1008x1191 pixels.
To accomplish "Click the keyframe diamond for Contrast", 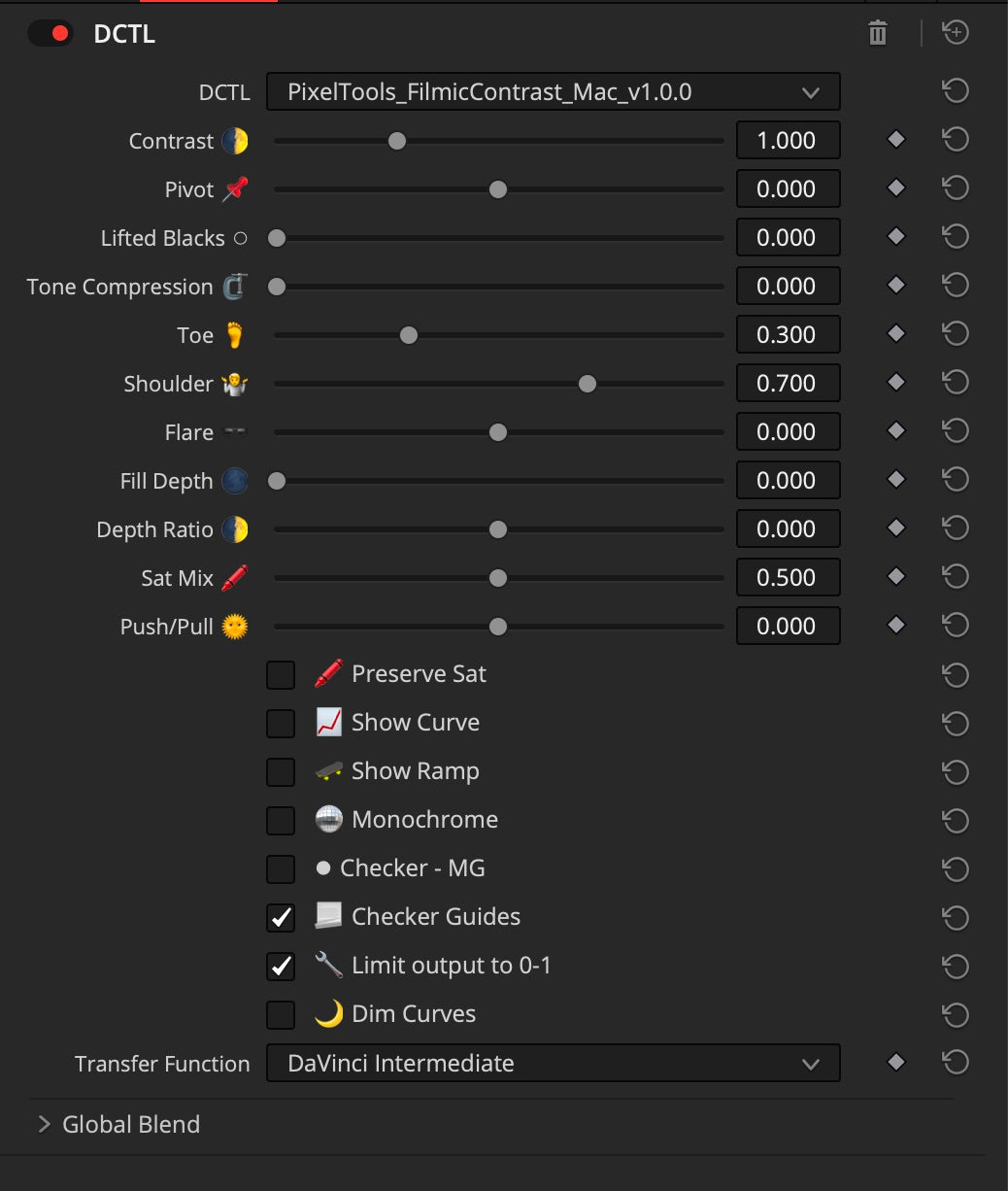I will pyautogui.click(x=896, y=140).
